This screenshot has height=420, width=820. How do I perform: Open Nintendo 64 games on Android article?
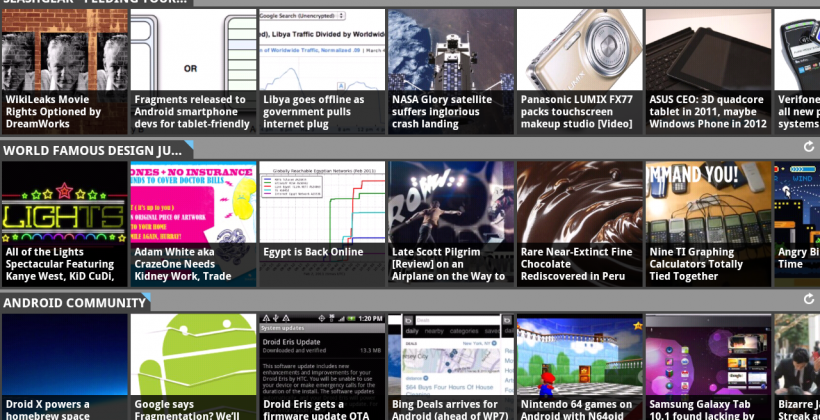tap(579, 367)
